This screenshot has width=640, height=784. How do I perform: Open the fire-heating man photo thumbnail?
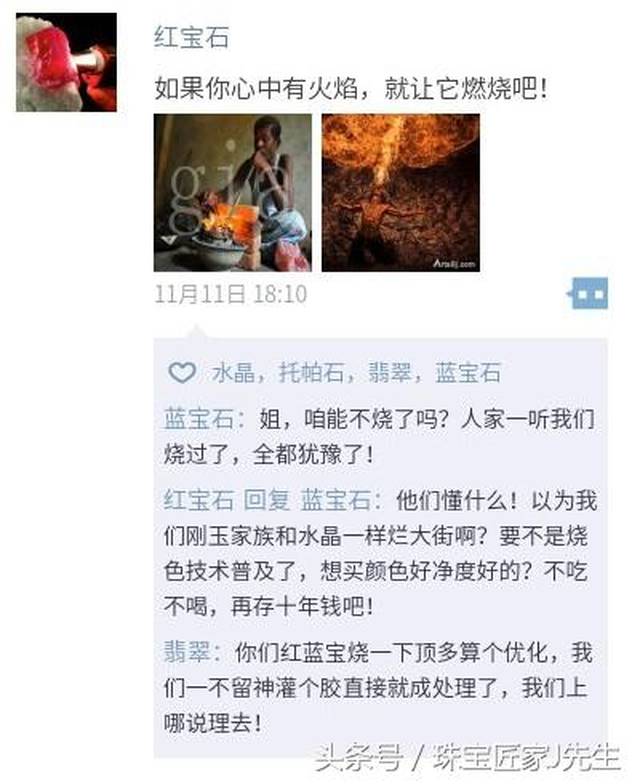(x=232, y=193)
